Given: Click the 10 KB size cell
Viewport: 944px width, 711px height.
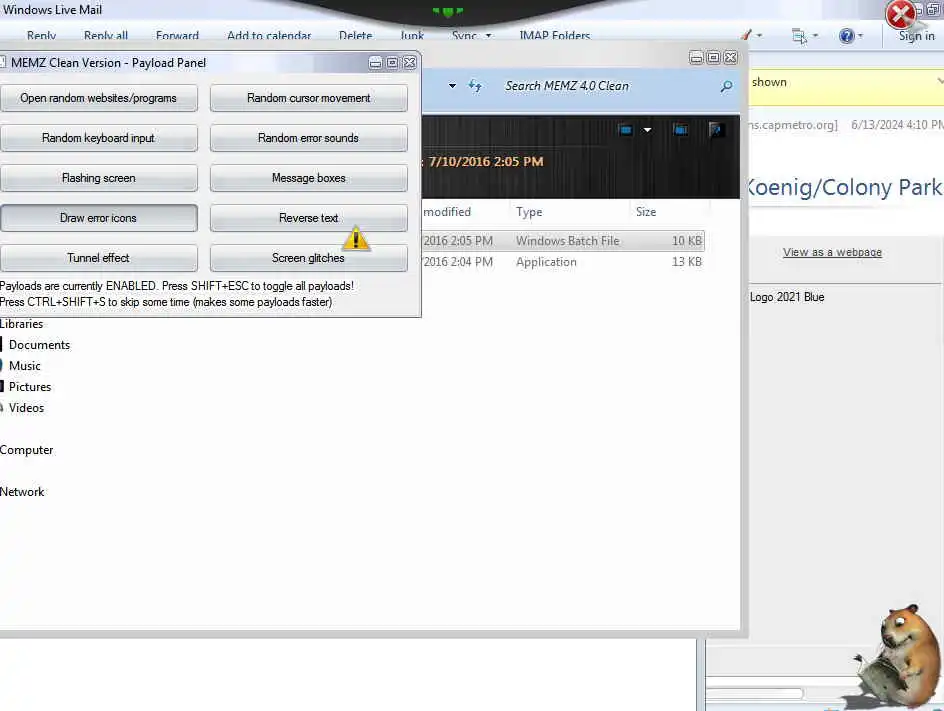Looking at the screenshot, I should coord(687,241).
